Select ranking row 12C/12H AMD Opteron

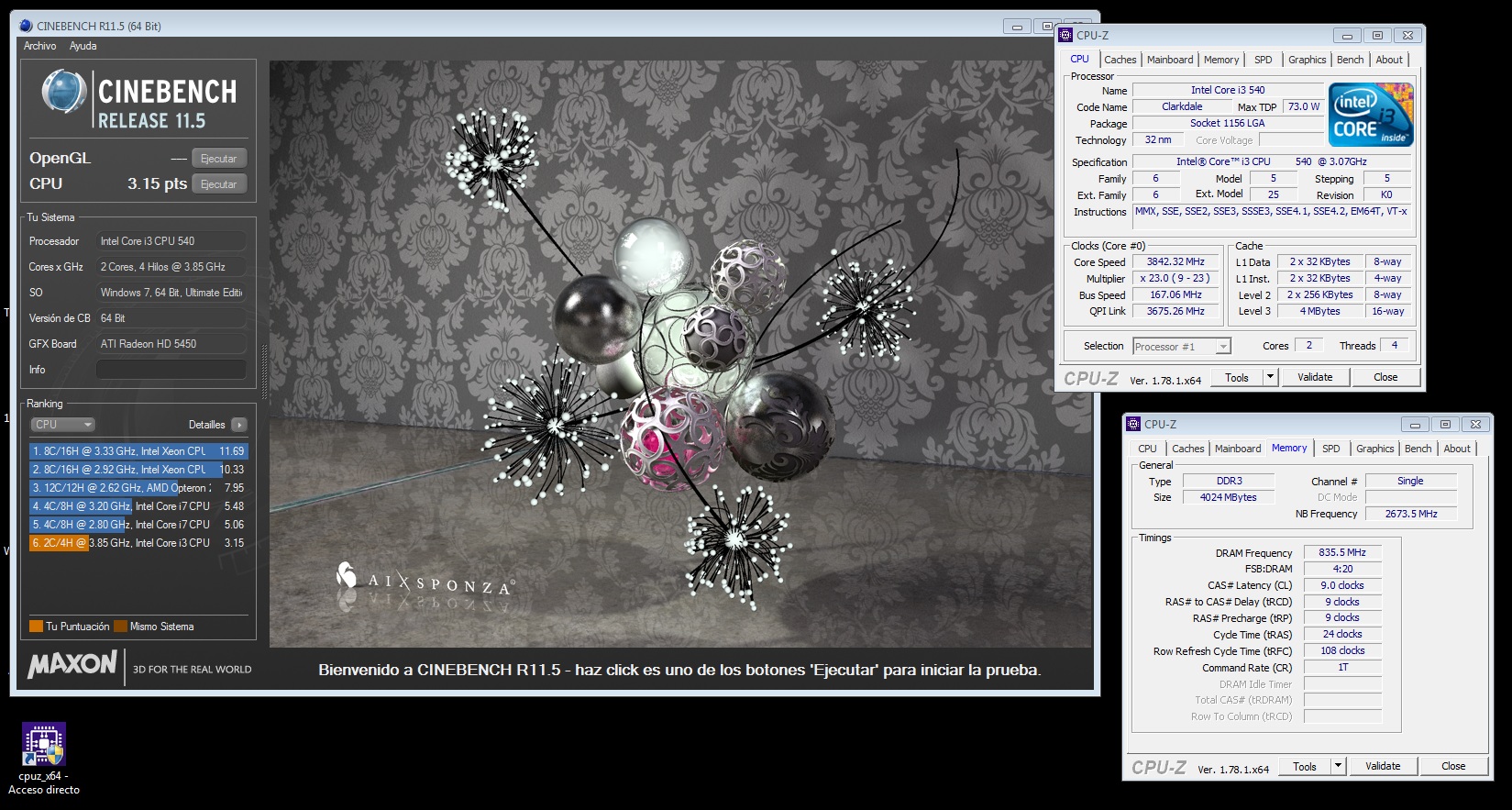pos(138,488)
